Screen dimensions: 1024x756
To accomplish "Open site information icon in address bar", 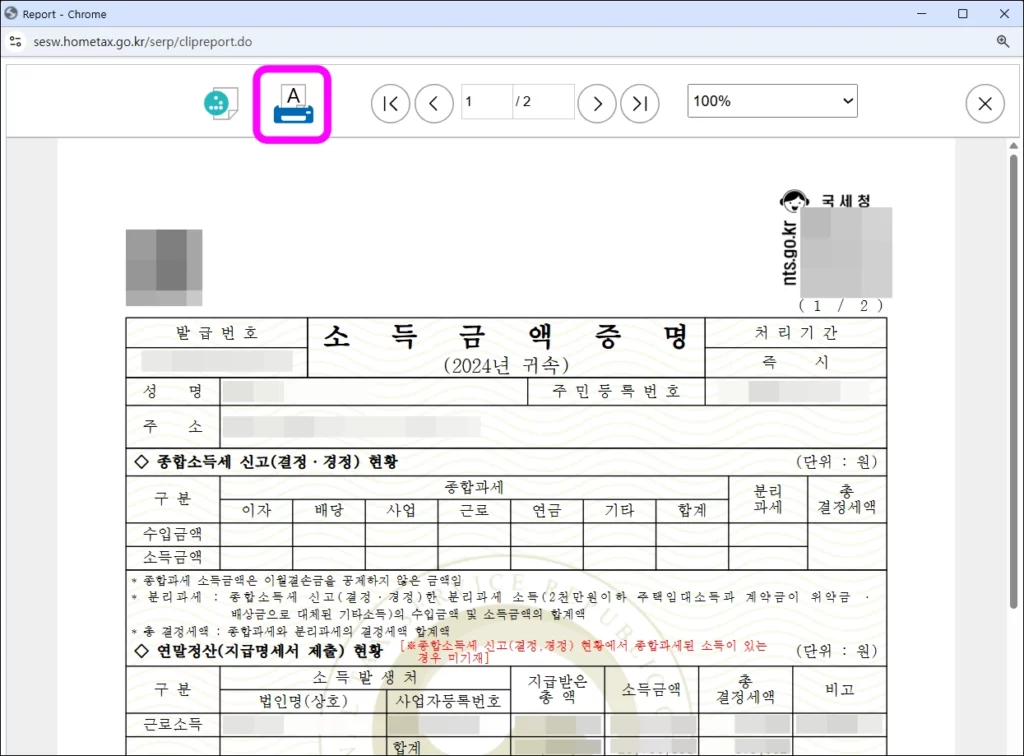I will pyautogui.click(x=16, y=42).
